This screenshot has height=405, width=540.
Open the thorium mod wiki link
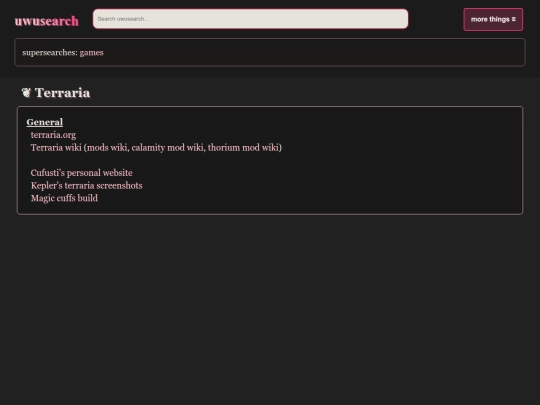[243, 148]
